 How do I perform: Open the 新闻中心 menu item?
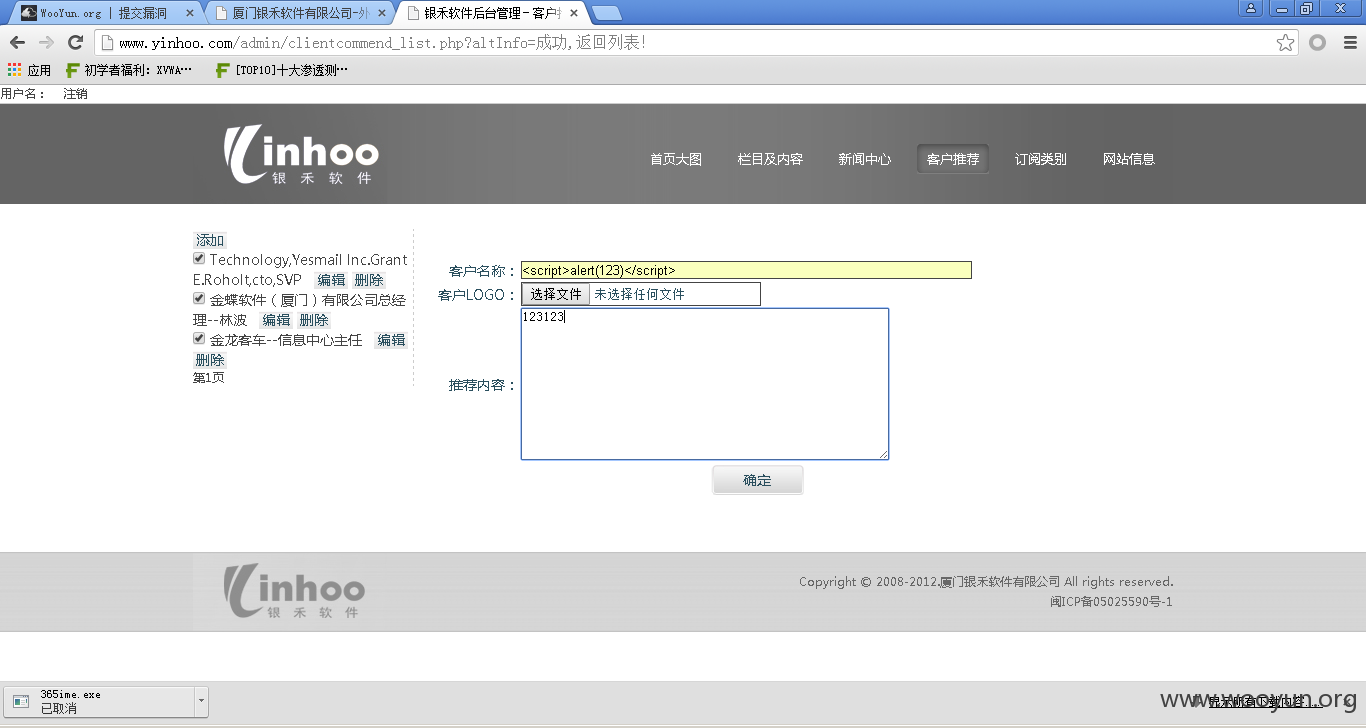pyautogui.click(x=865, y=159)
